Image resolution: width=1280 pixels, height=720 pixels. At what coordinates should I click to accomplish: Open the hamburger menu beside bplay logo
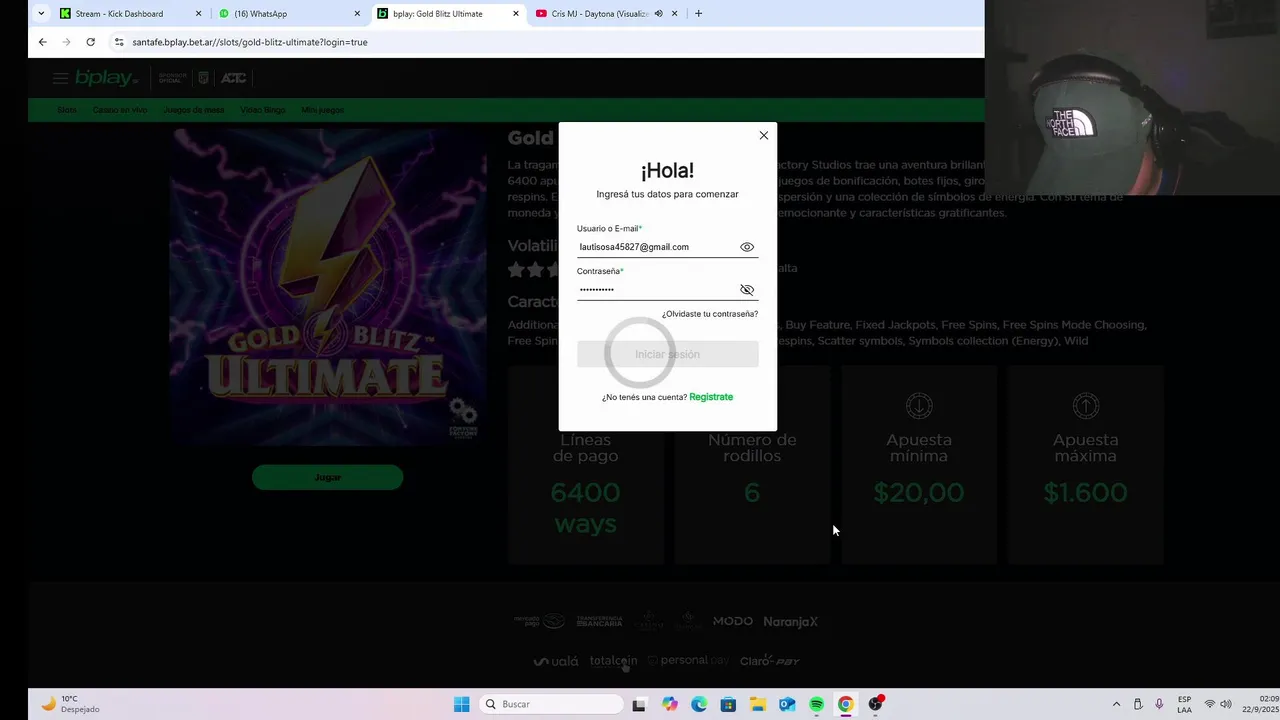click(60, 78)
